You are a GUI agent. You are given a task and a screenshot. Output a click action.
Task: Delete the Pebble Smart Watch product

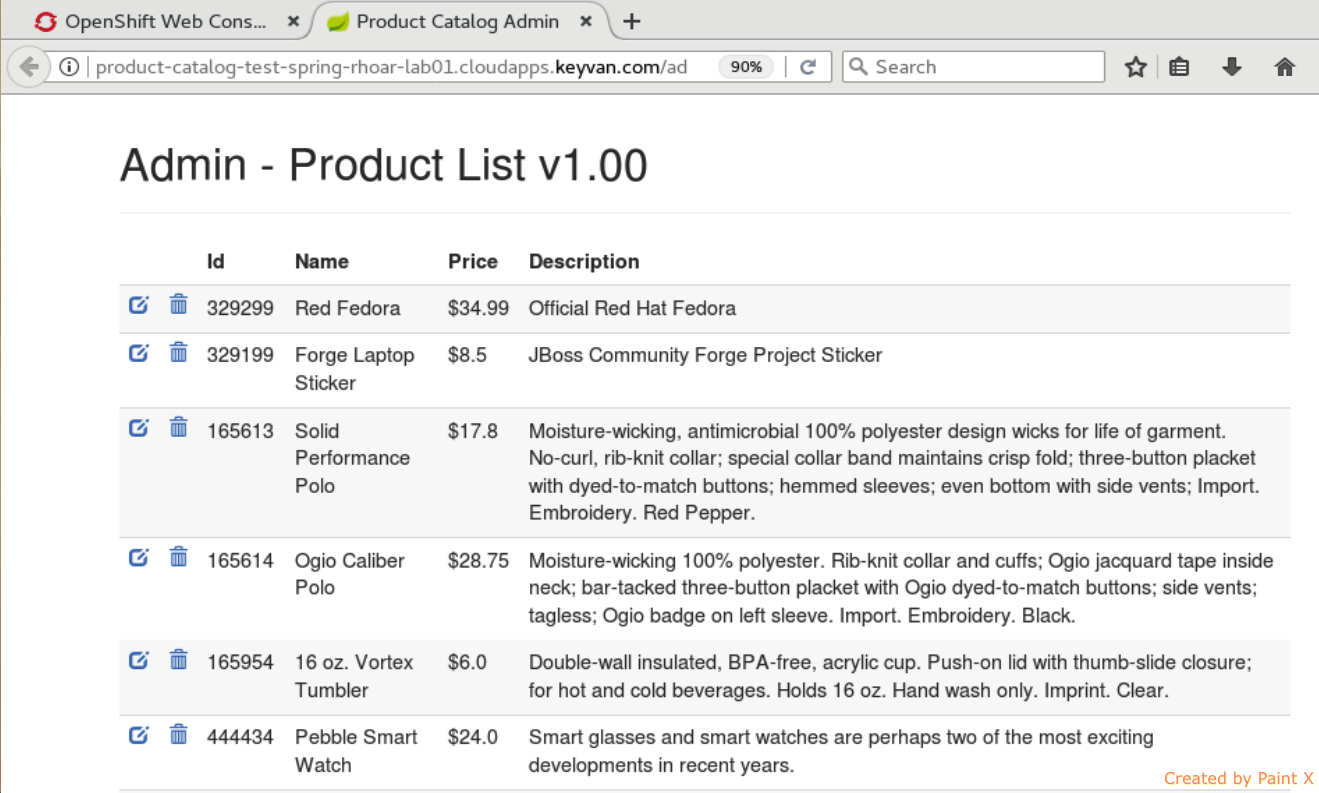[x=178, y=734]
